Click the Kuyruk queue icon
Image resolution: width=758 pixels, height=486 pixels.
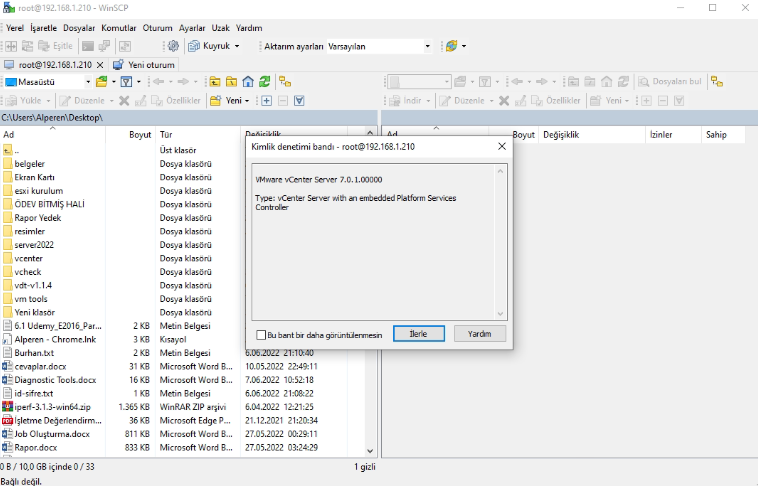(194, 46)
